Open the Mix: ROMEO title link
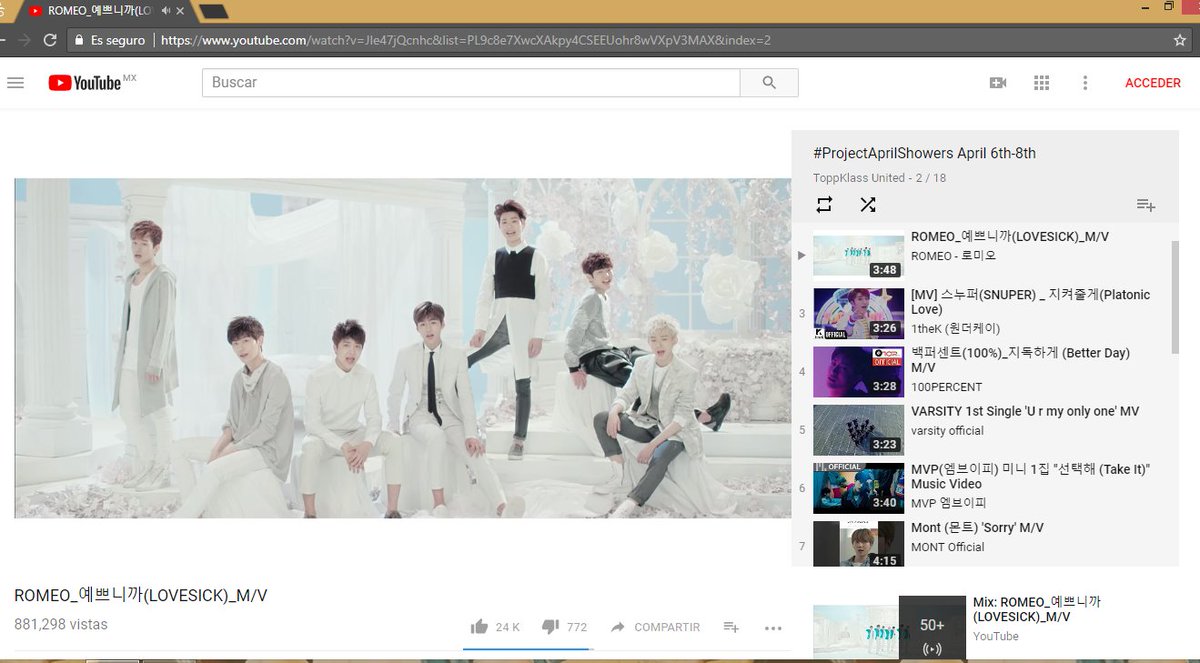 pyautogui.click(x=1036, y=609)
